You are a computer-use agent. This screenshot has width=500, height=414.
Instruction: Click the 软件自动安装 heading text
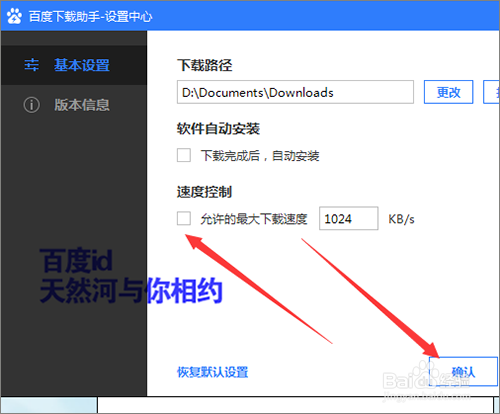(x=218, y=128)
